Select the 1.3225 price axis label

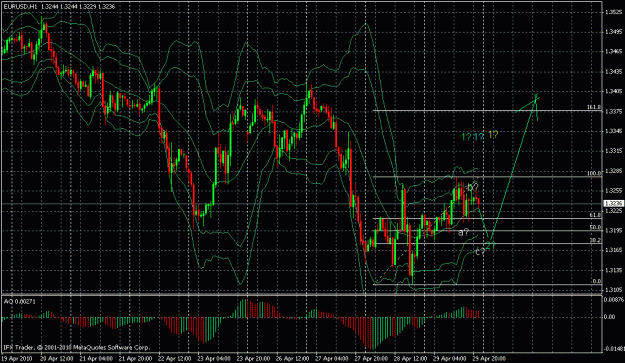point(613,211)
